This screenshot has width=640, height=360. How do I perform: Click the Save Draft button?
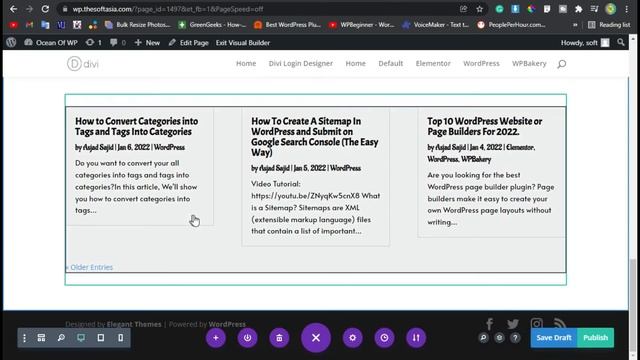click(x=554, y=338)
